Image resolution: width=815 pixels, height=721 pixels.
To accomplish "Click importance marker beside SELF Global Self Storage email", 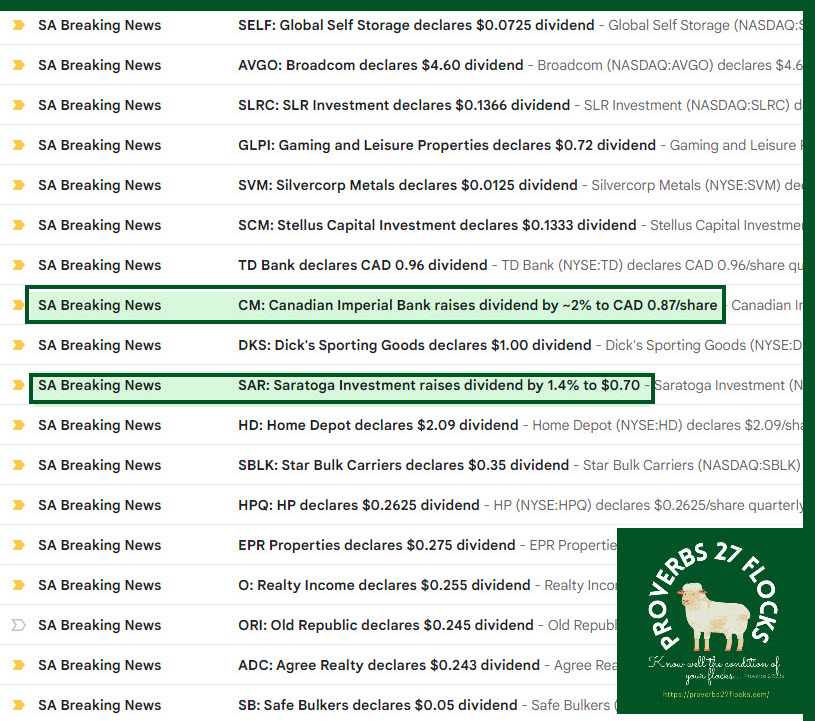I will tap(18, 25).
